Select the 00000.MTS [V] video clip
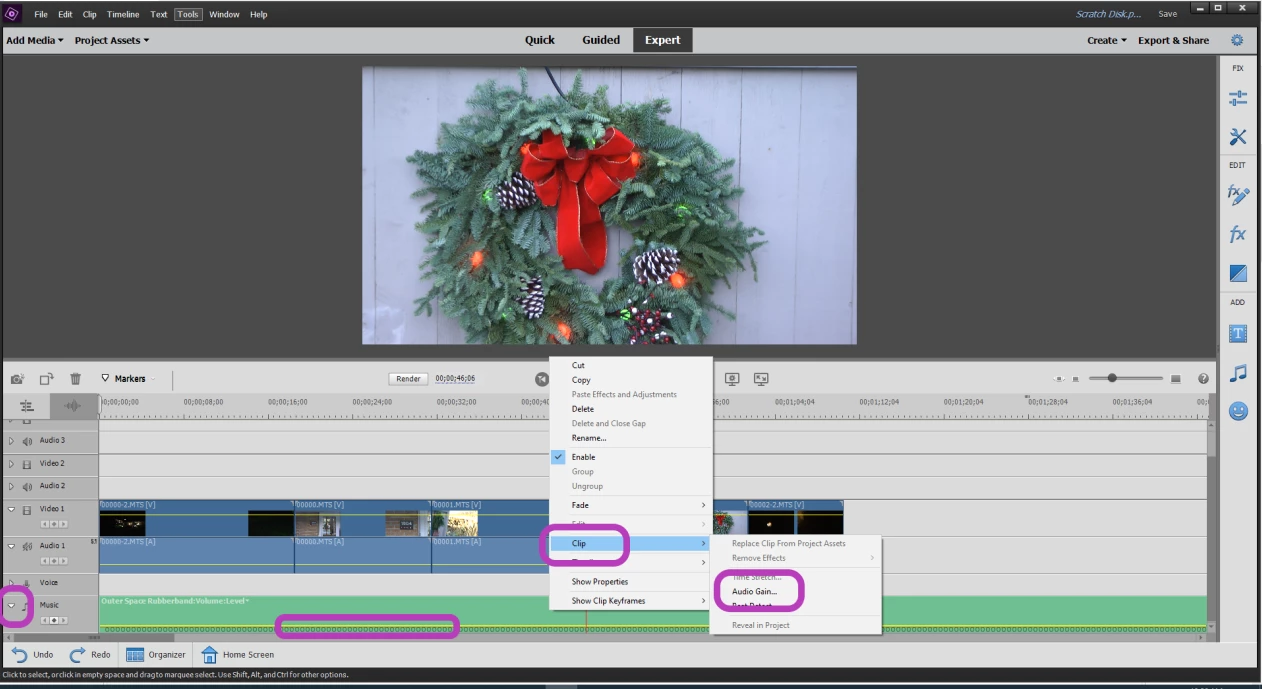Screen dimensions: 1262x689 coord(362,518)
